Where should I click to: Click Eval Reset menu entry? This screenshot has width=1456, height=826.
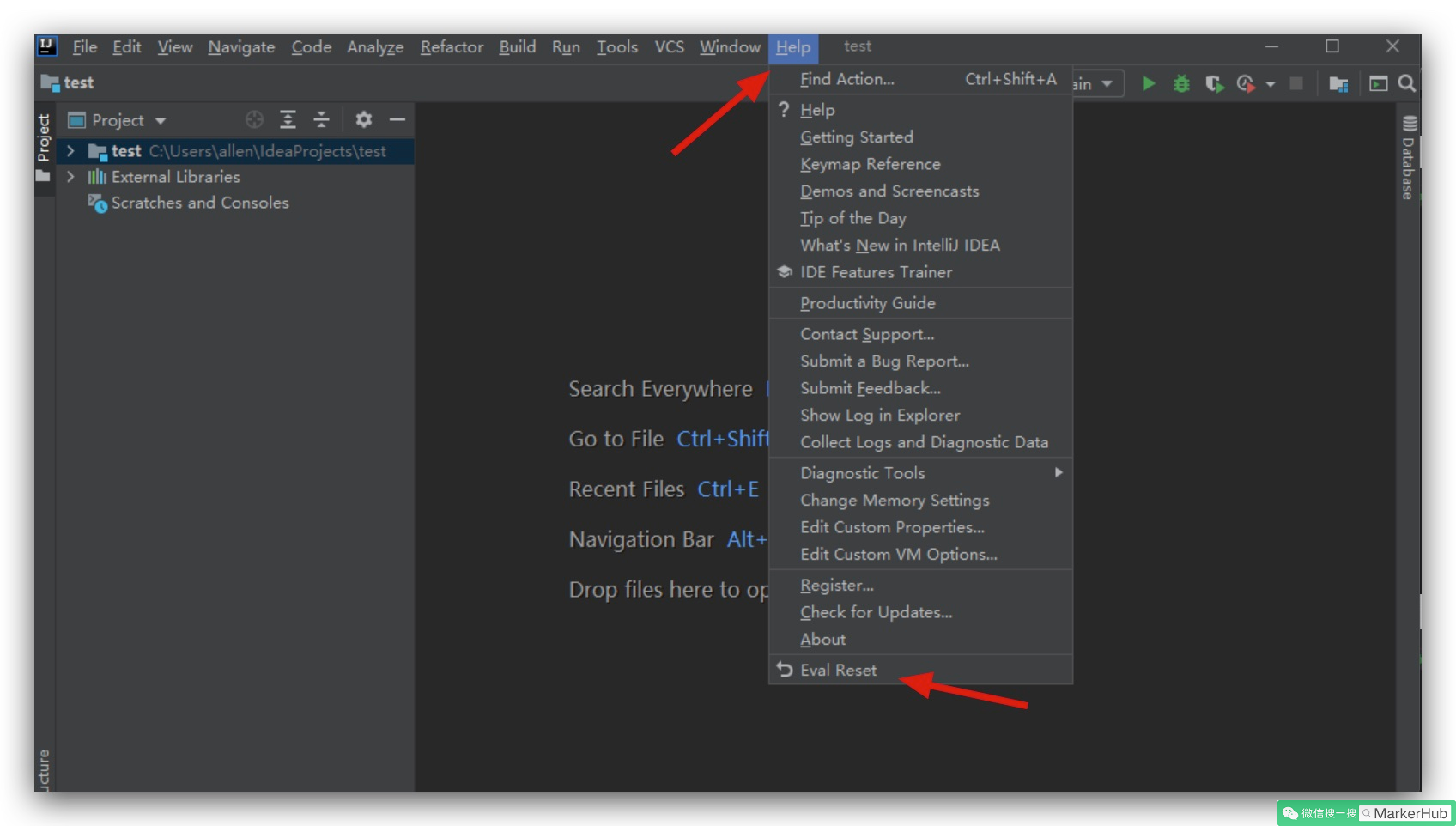(920, 671)
